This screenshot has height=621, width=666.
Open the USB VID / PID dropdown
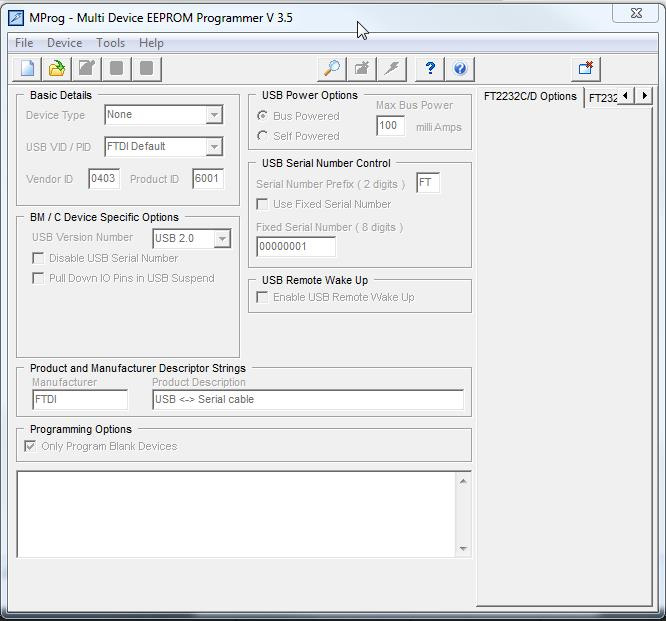213,147
